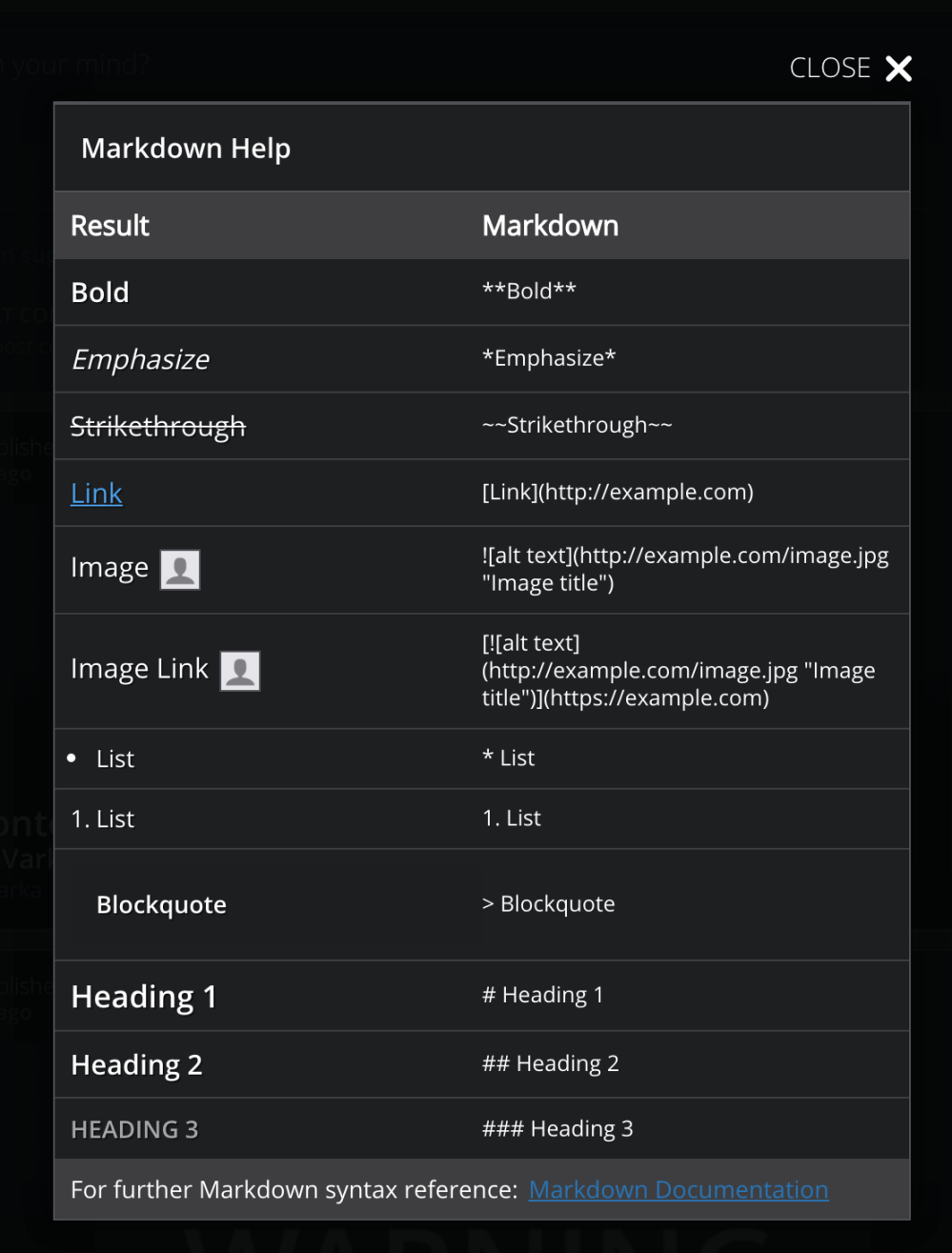Select the Result column header
The height and width of the screenshot is (1253, 952).
(110, 225)
